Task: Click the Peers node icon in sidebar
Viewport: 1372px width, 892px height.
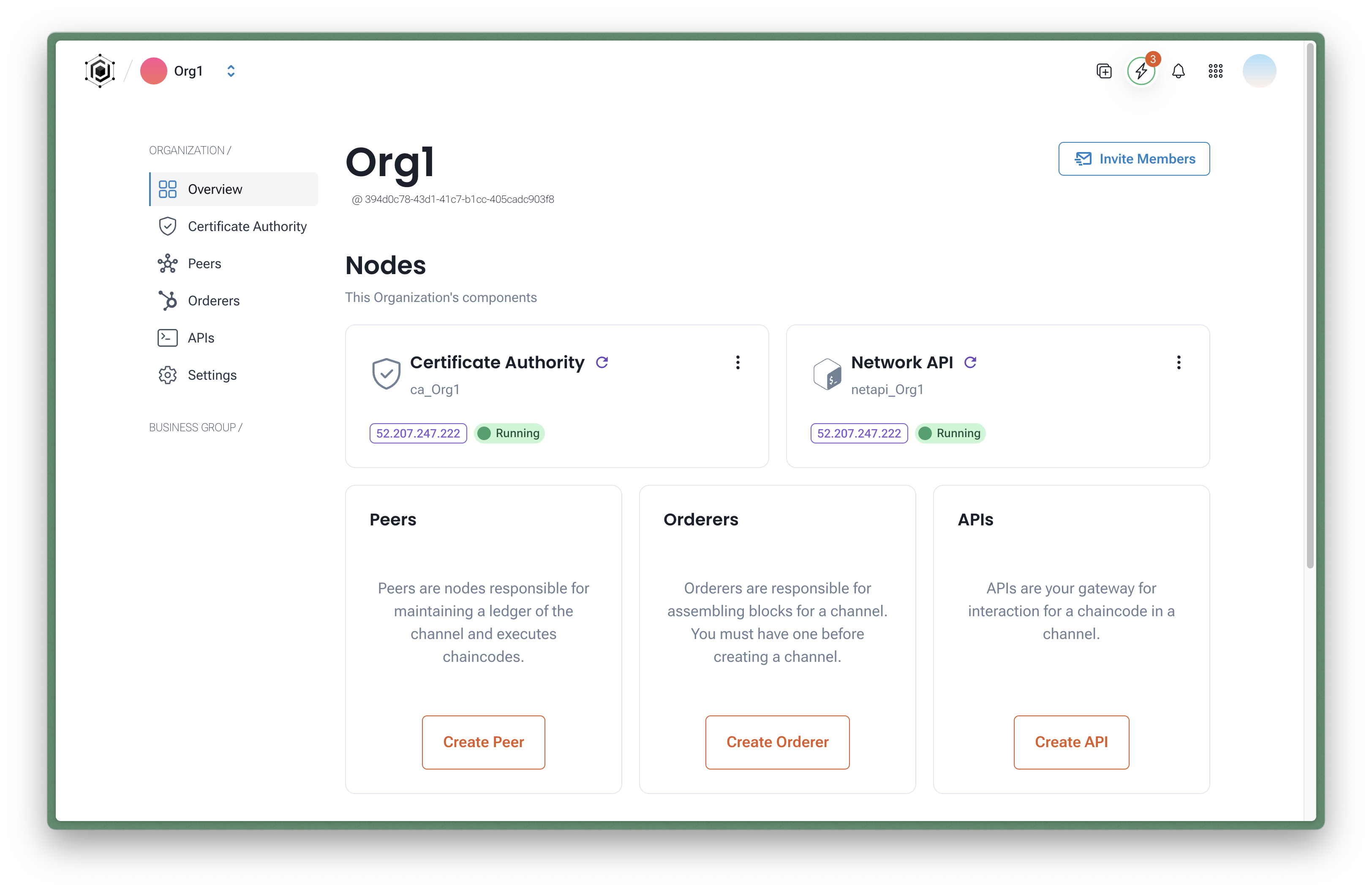Action: point(166,263)
